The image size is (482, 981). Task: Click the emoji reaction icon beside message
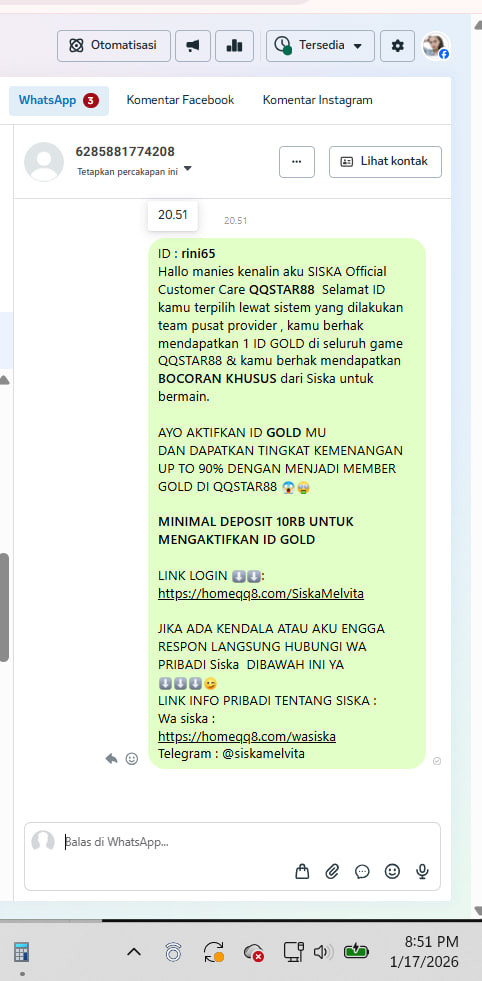pyautogui.click(x=131, y=758)
